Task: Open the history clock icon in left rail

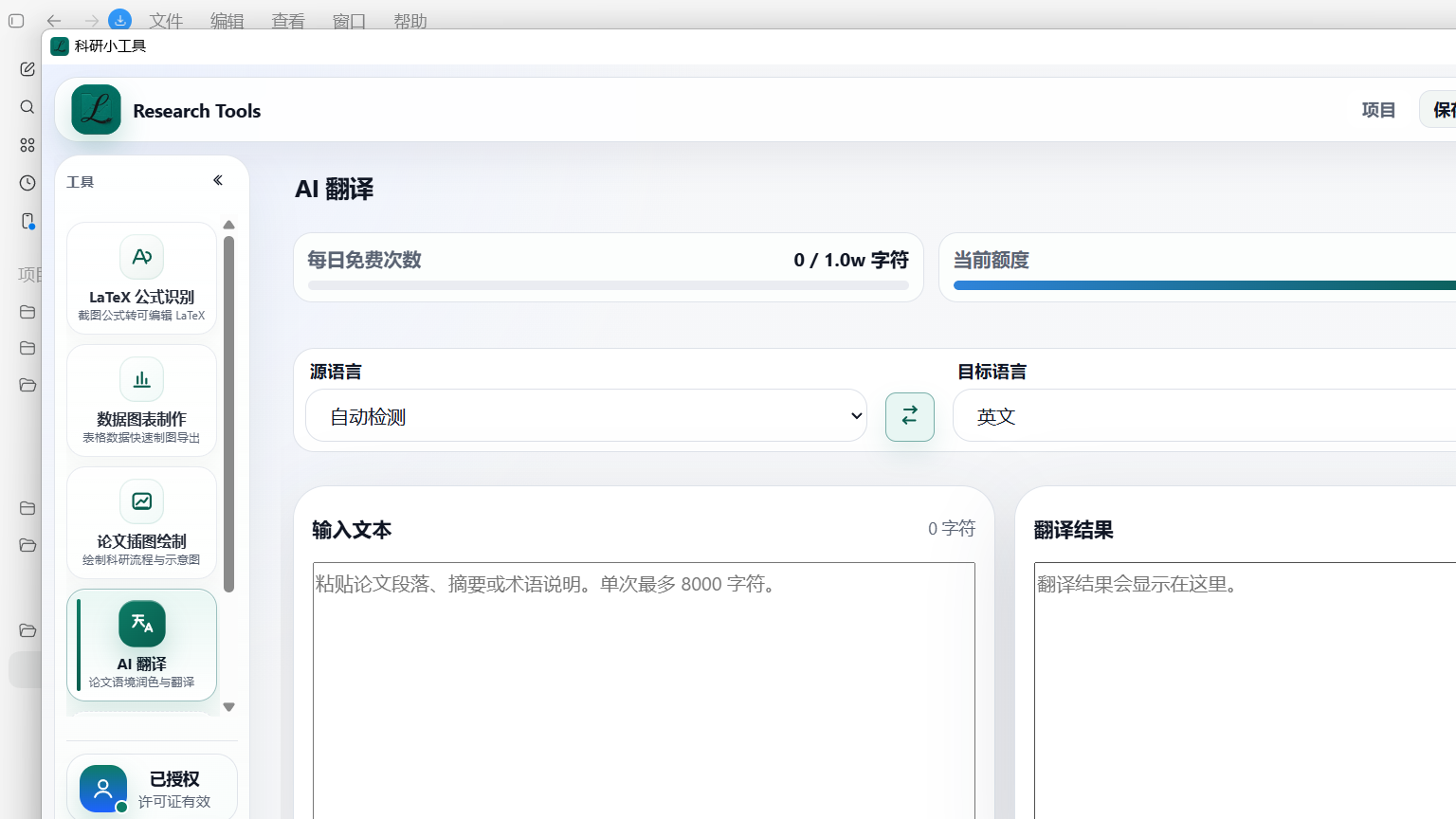Action: coord(27,183)
